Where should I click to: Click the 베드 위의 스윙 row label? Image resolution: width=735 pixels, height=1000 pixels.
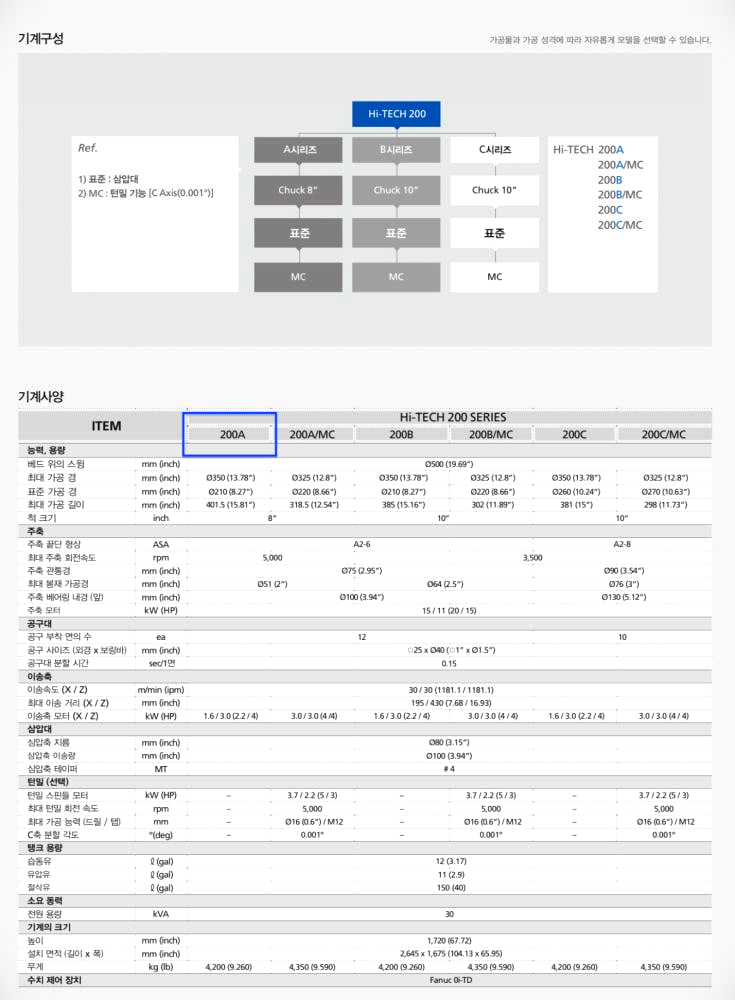coord(56,464)
